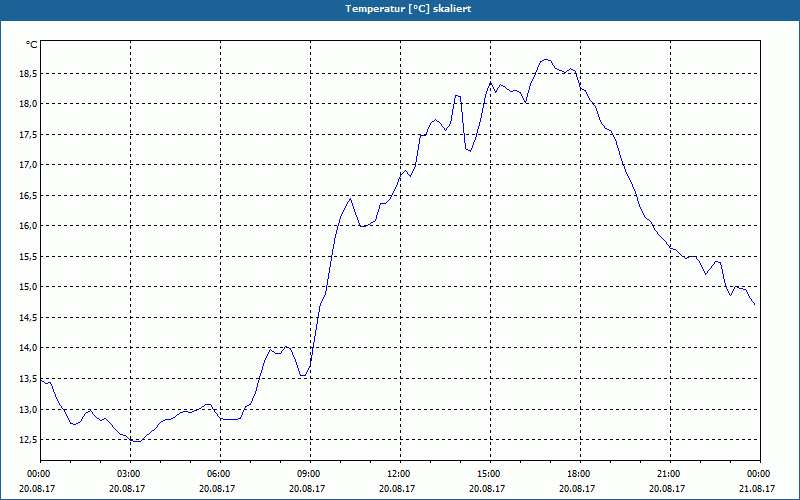Click the 17,0 y-axis label

(29, 165)
